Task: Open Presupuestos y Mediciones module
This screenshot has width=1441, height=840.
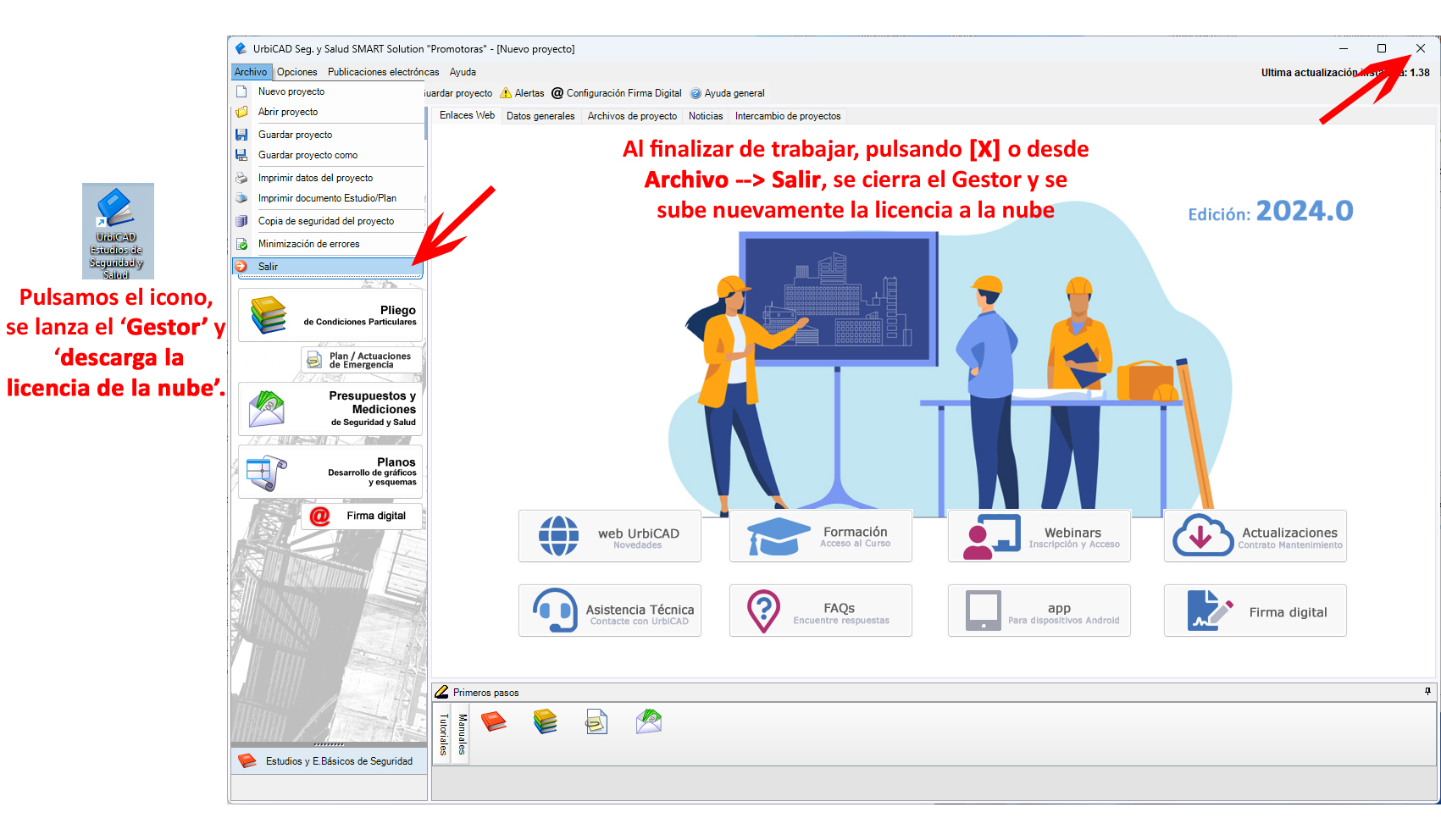Action: pos(330,409)
